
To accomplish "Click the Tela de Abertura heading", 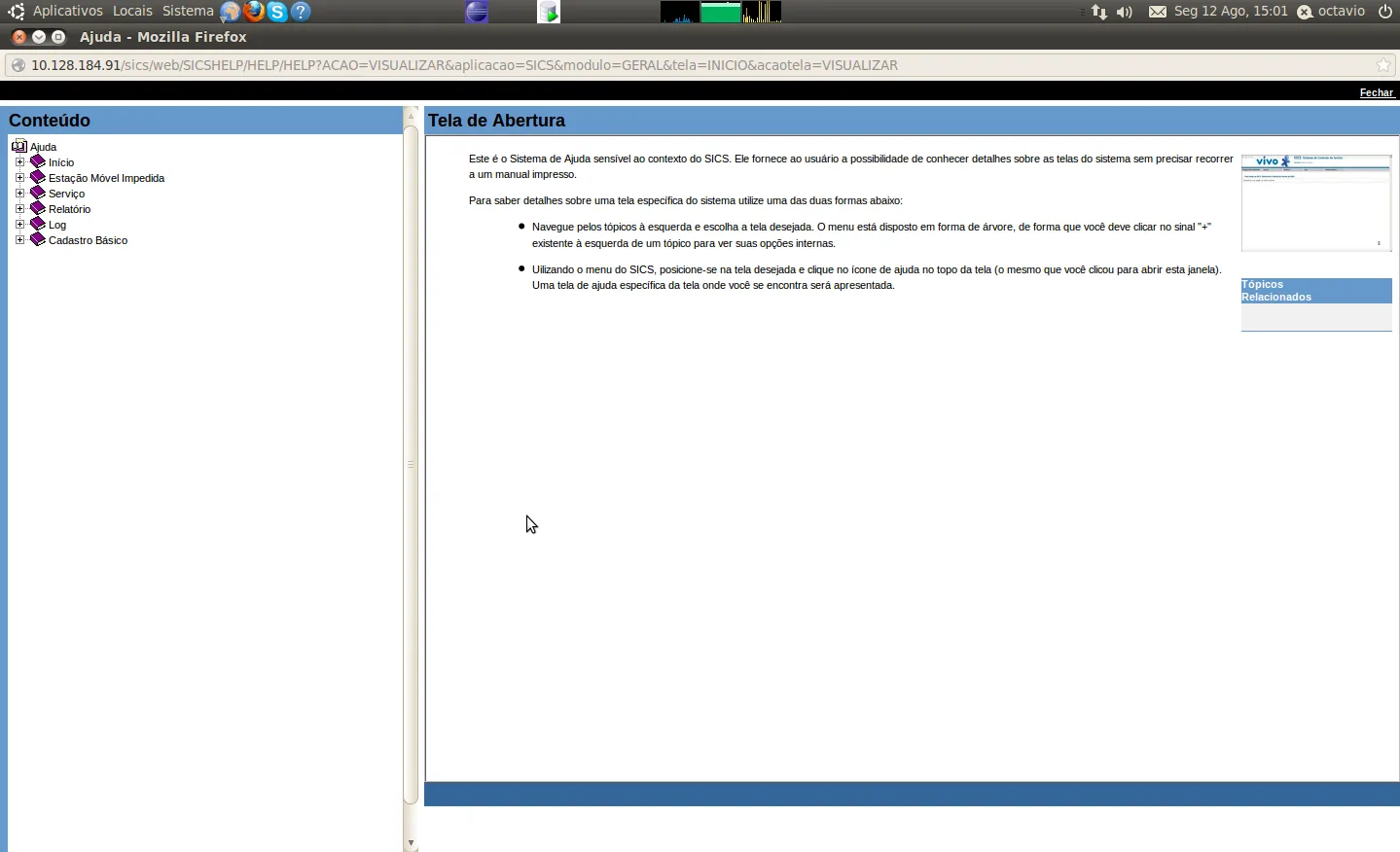I will (496, 121).
